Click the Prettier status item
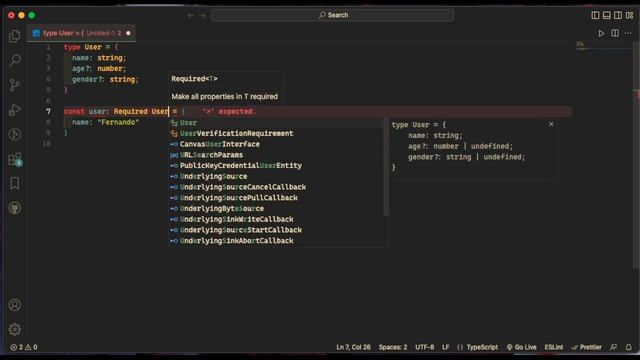 tap(587, 347)
